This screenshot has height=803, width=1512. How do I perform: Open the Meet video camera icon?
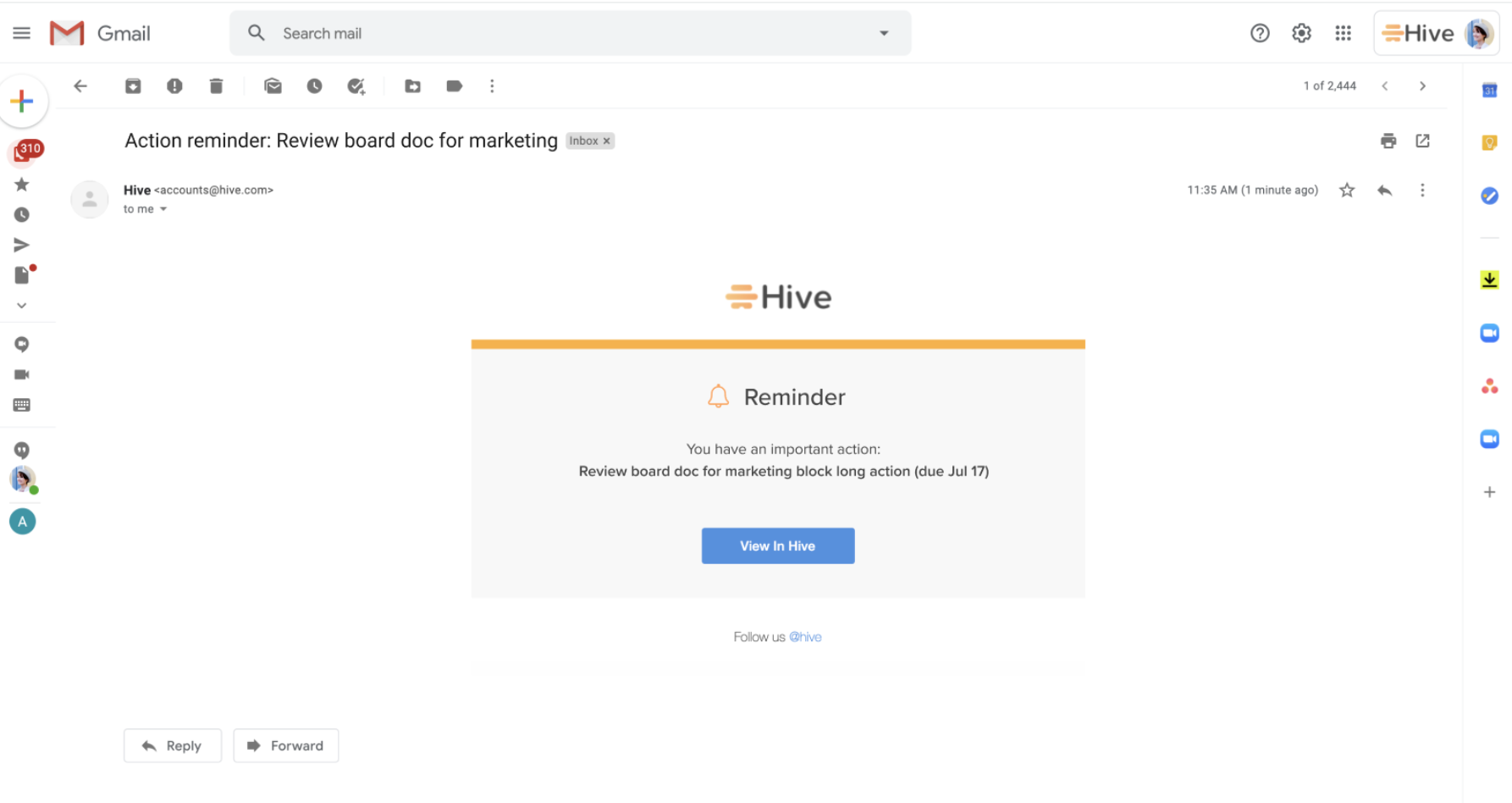(x=22, y=374)
